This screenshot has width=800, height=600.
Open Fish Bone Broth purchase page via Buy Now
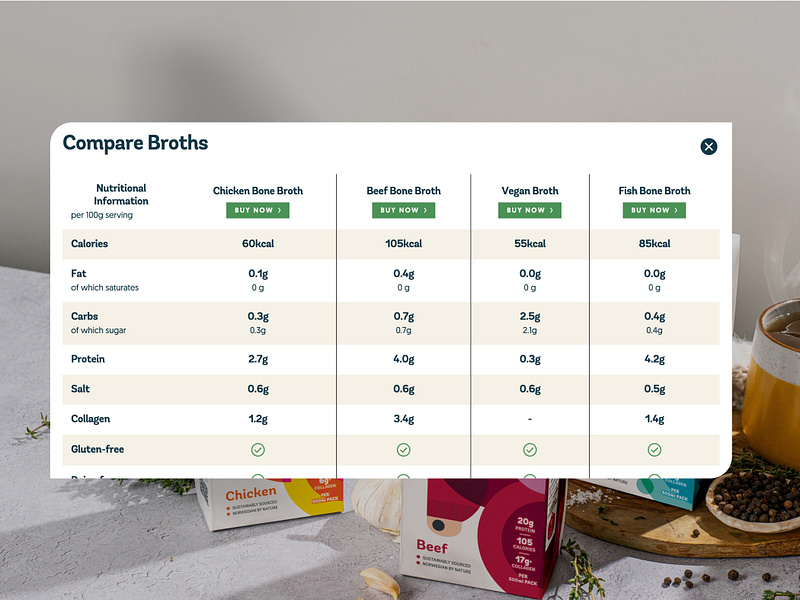point(654,210)
